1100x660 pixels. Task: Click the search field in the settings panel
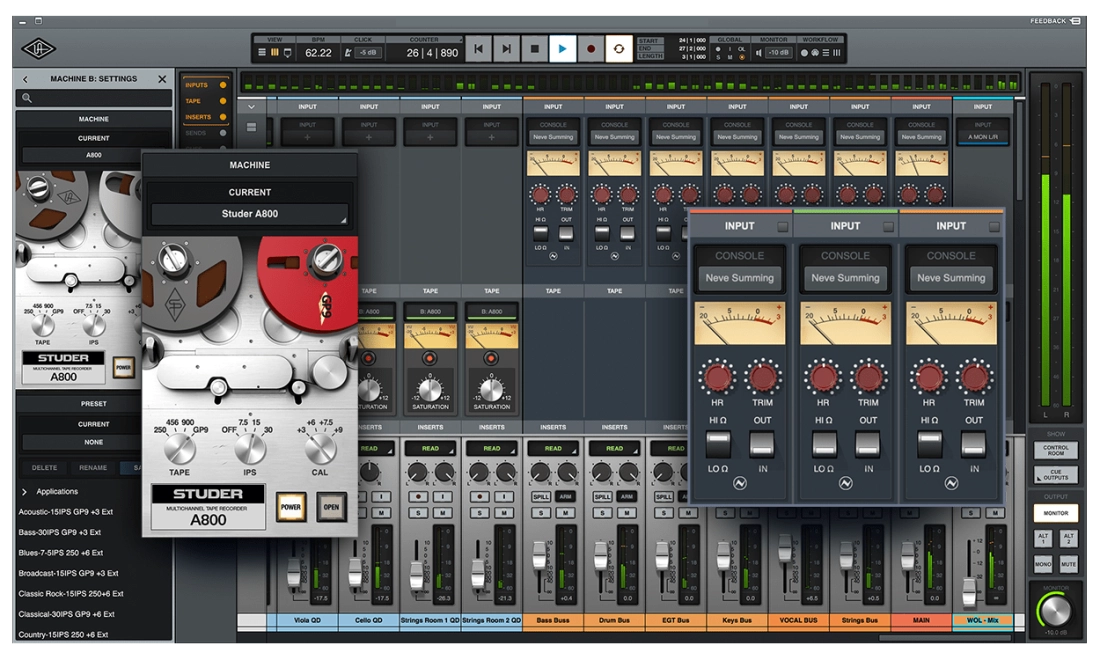[x=94, y=98]
